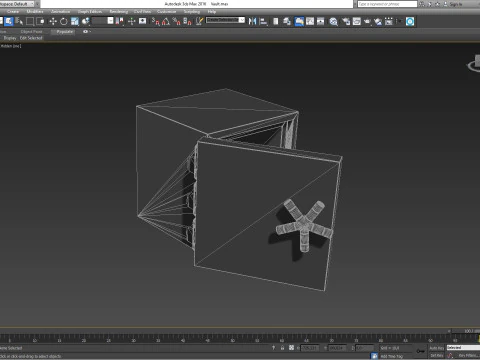This screenshot has width=480, height=360.
Task: Open Edit Named Selection Sets
Action: click(x=199, y=21)
